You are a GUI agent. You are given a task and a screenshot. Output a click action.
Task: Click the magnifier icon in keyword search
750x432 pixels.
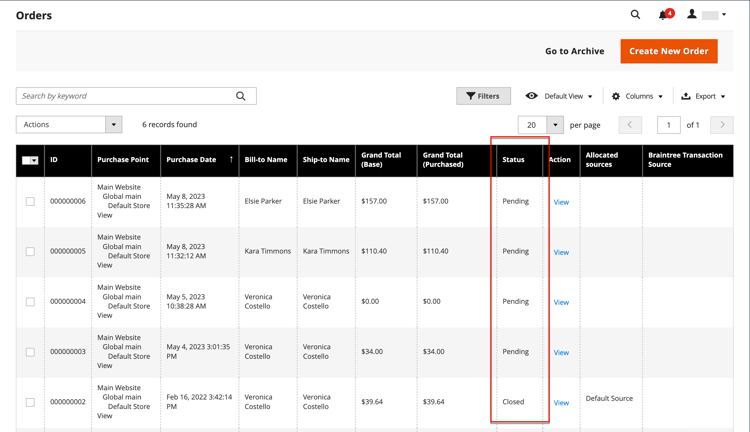tap(241, 96)
